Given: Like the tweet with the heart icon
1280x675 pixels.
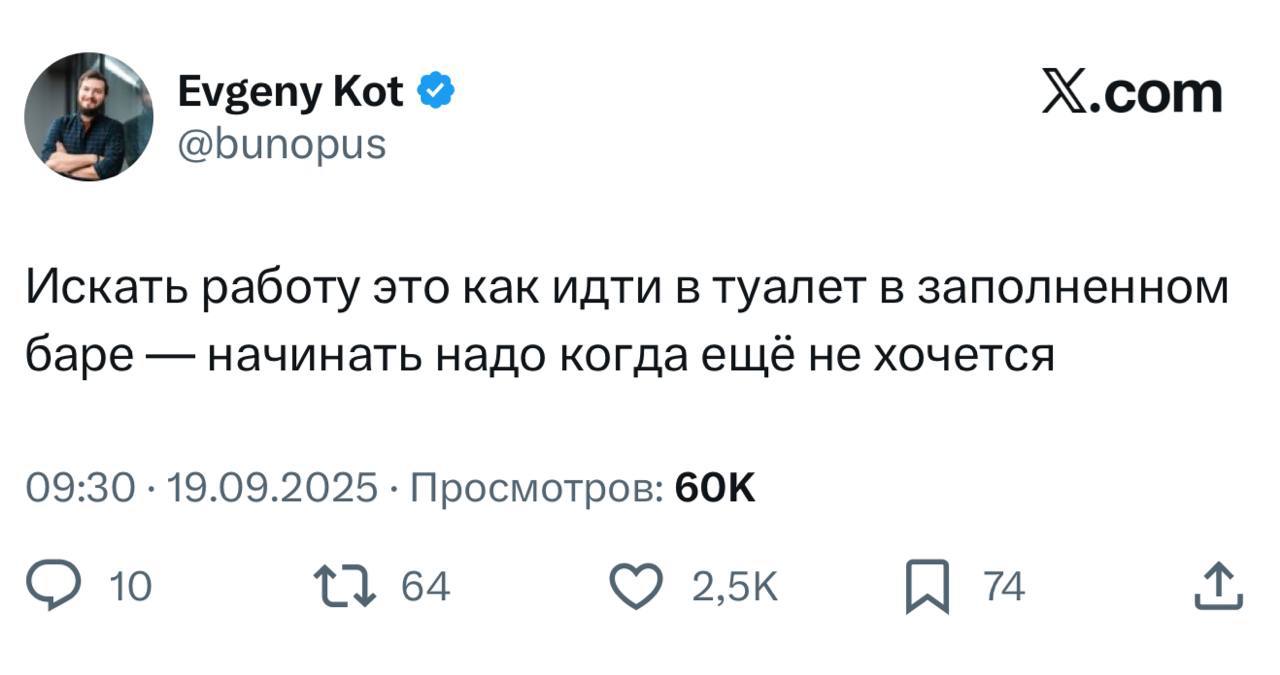Looking at the screenshot, I should click(636, 588).
